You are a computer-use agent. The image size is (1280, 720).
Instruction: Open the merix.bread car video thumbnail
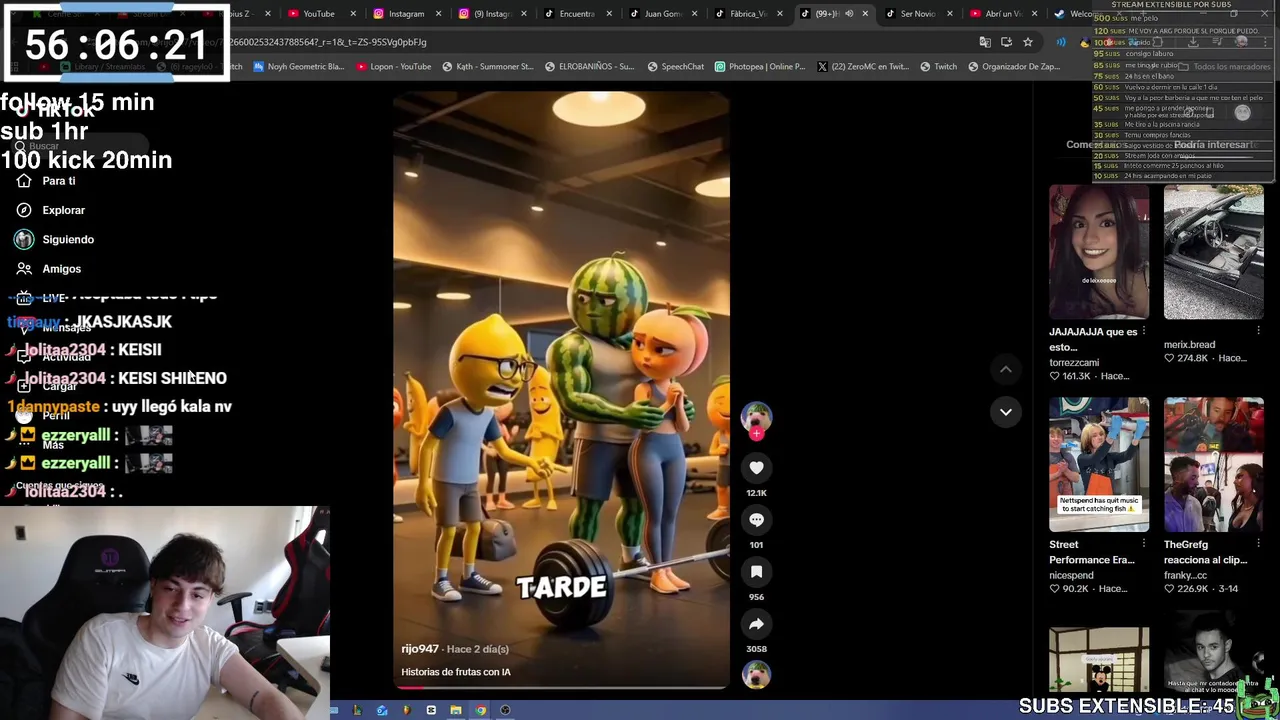pyautogui.click(x=1213, y=252)
